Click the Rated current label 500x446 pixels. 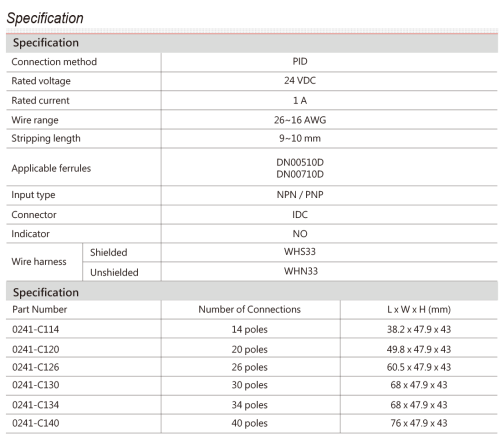[x=40, y=100]
